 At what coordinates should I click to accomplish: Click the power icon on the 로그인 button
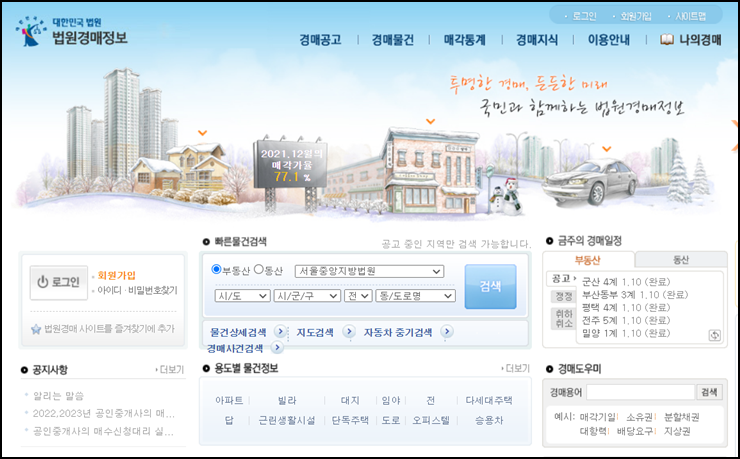[43, 282]
